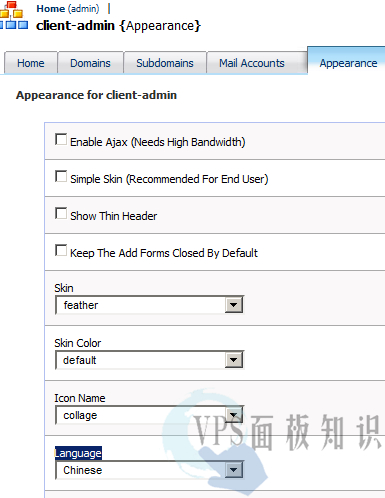Screen dimensions: 385x498
Task: Select the Appearance tab
Action: click(347, 62)
